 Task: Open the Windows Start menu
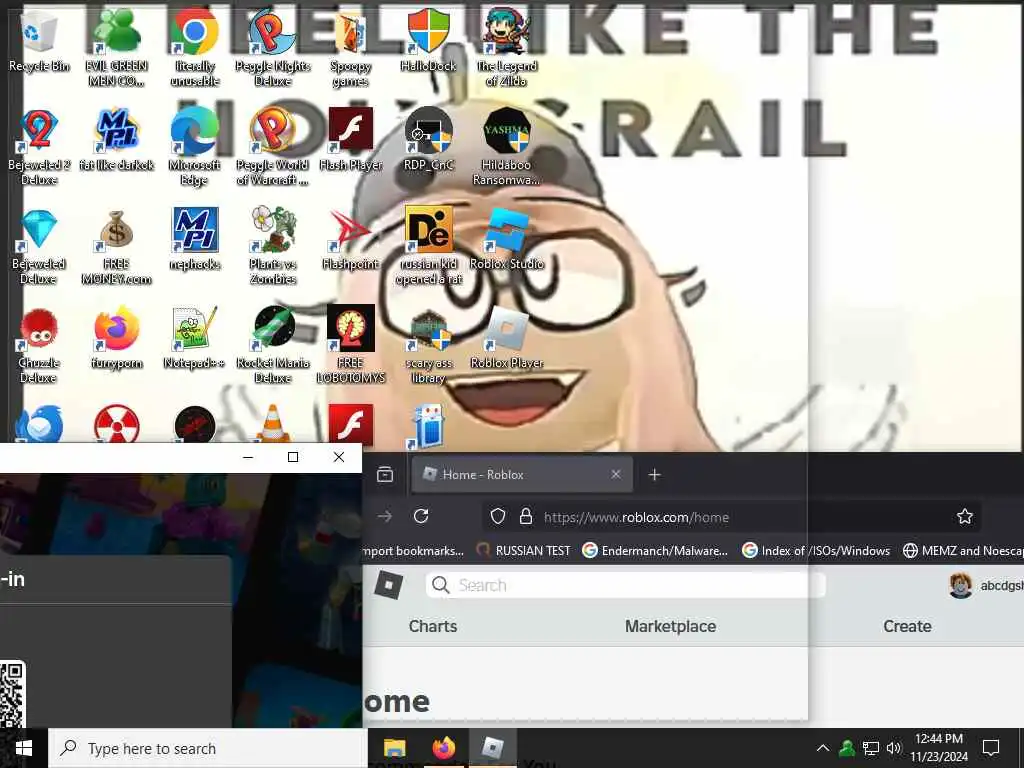[x=24, y=748]
